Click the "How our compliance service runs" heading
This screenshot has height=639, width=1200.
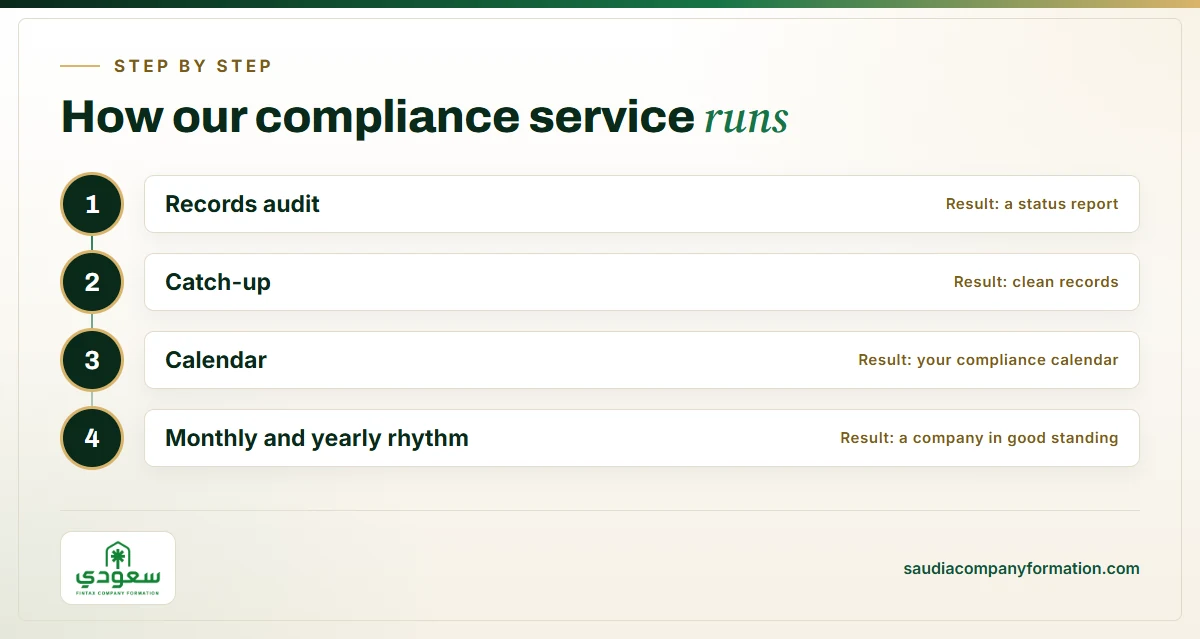(425, 117)
